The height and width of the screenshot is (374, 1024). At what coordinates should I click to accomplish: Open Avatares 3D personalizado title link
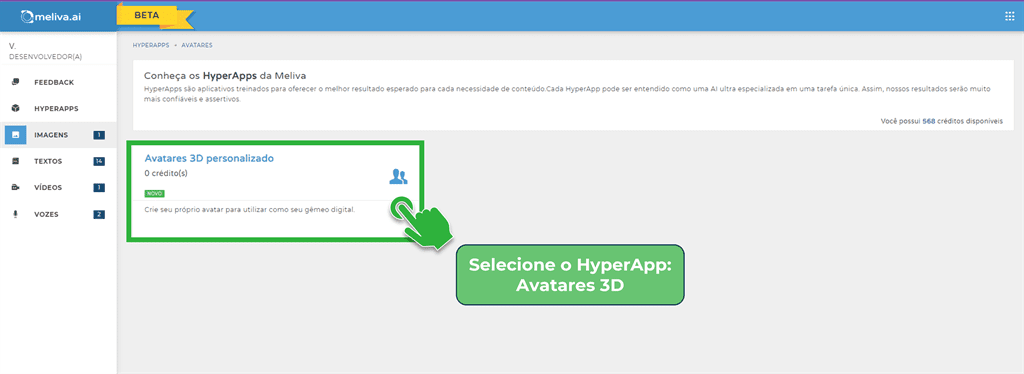[x=209, y=158]
